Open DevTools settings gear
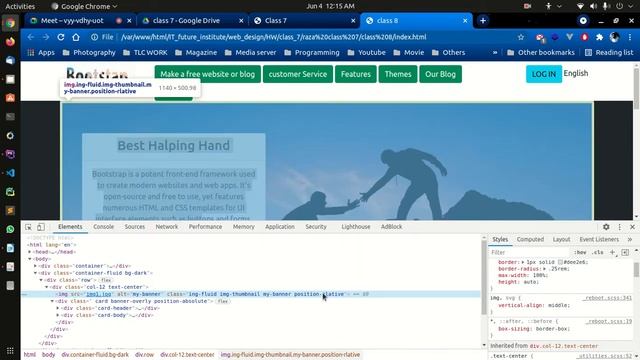 coord(606,227)
